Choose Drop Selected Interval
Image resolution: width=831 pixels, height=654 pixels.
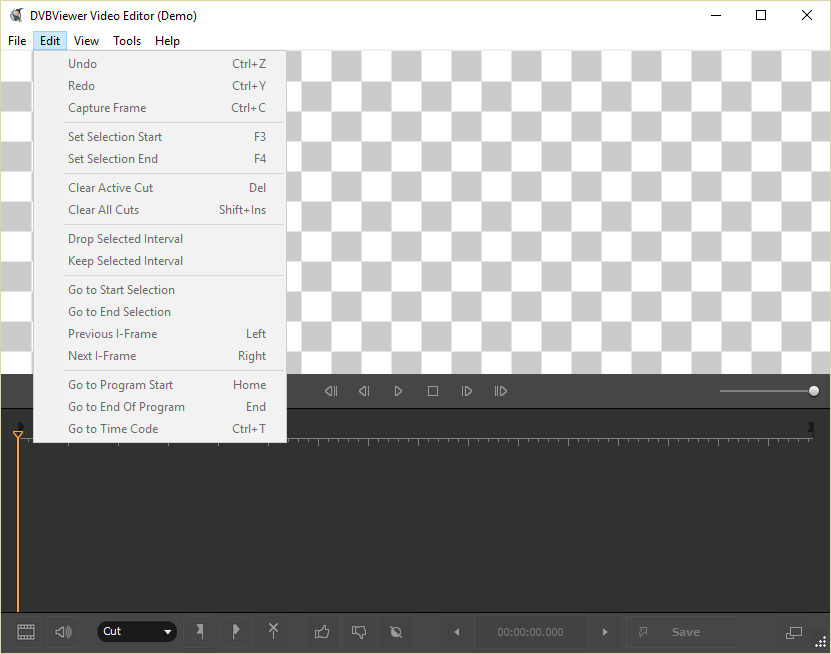tap(160, 239)
